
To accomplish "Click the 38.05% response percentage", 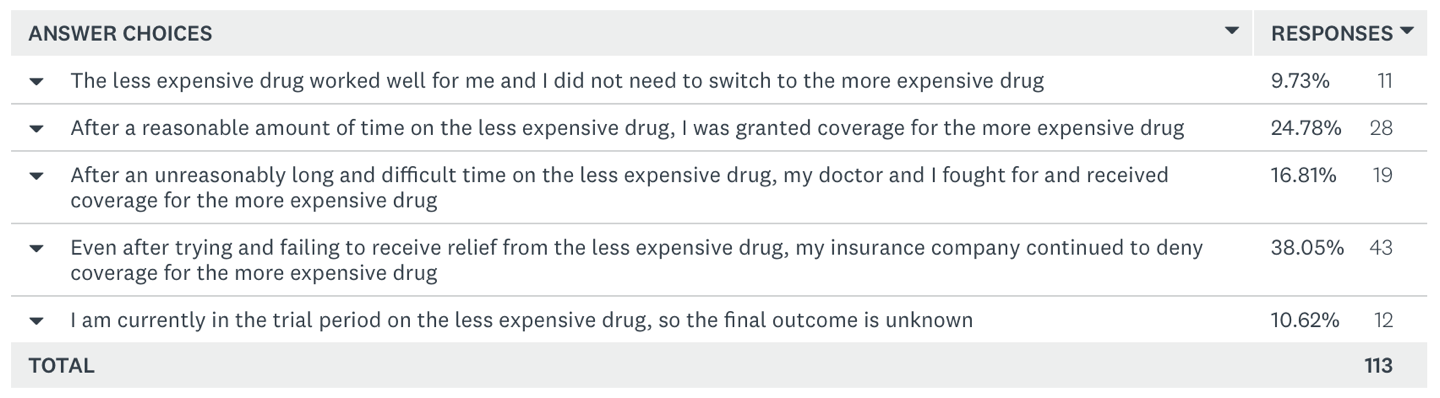I will (1307, 247).
